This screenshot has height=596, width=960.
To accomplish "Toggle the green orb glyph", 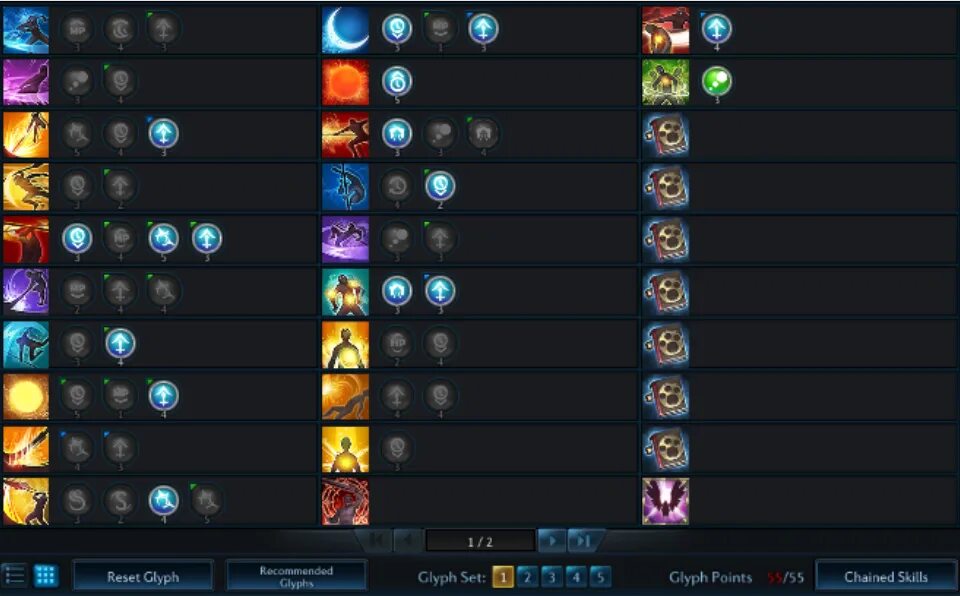I will click(x=716, y=81).
